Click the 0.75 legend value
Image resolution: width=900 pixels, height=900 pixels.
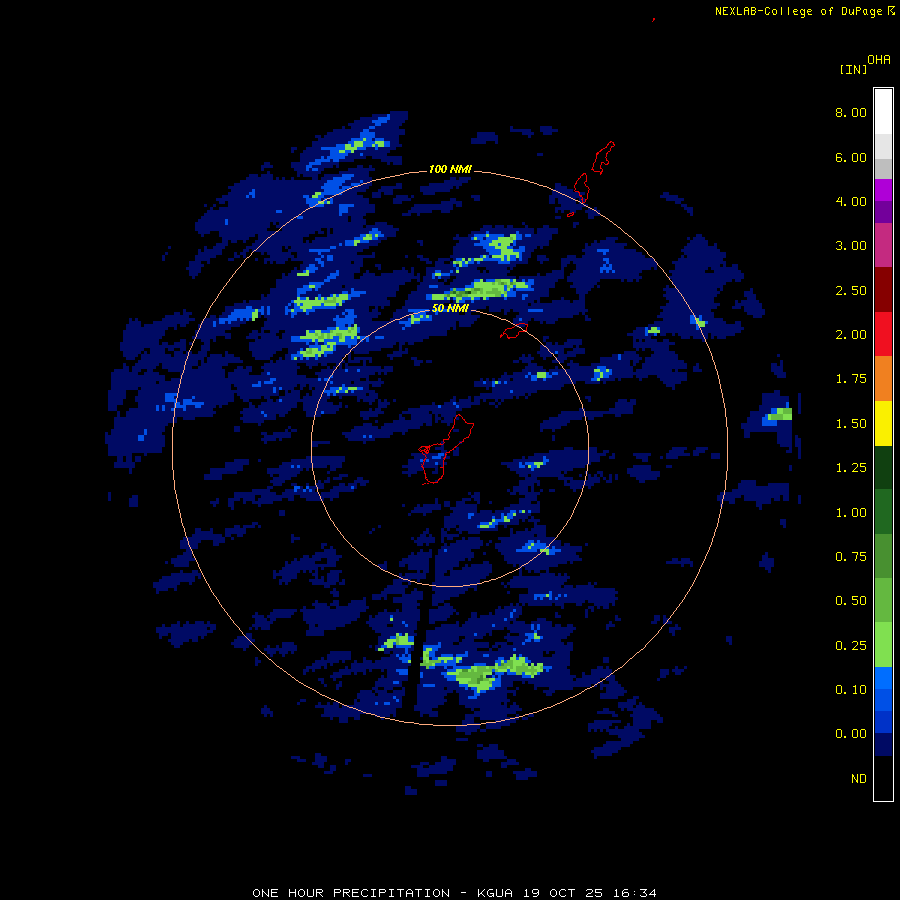[851, 557]
